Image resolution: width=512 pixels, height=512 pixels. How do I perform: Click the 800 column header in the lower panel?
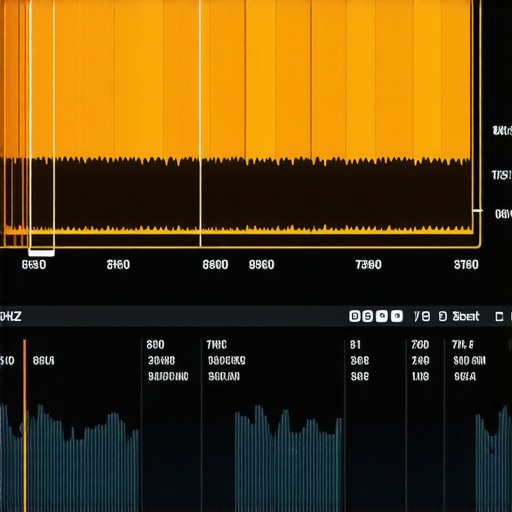point(155,345)
